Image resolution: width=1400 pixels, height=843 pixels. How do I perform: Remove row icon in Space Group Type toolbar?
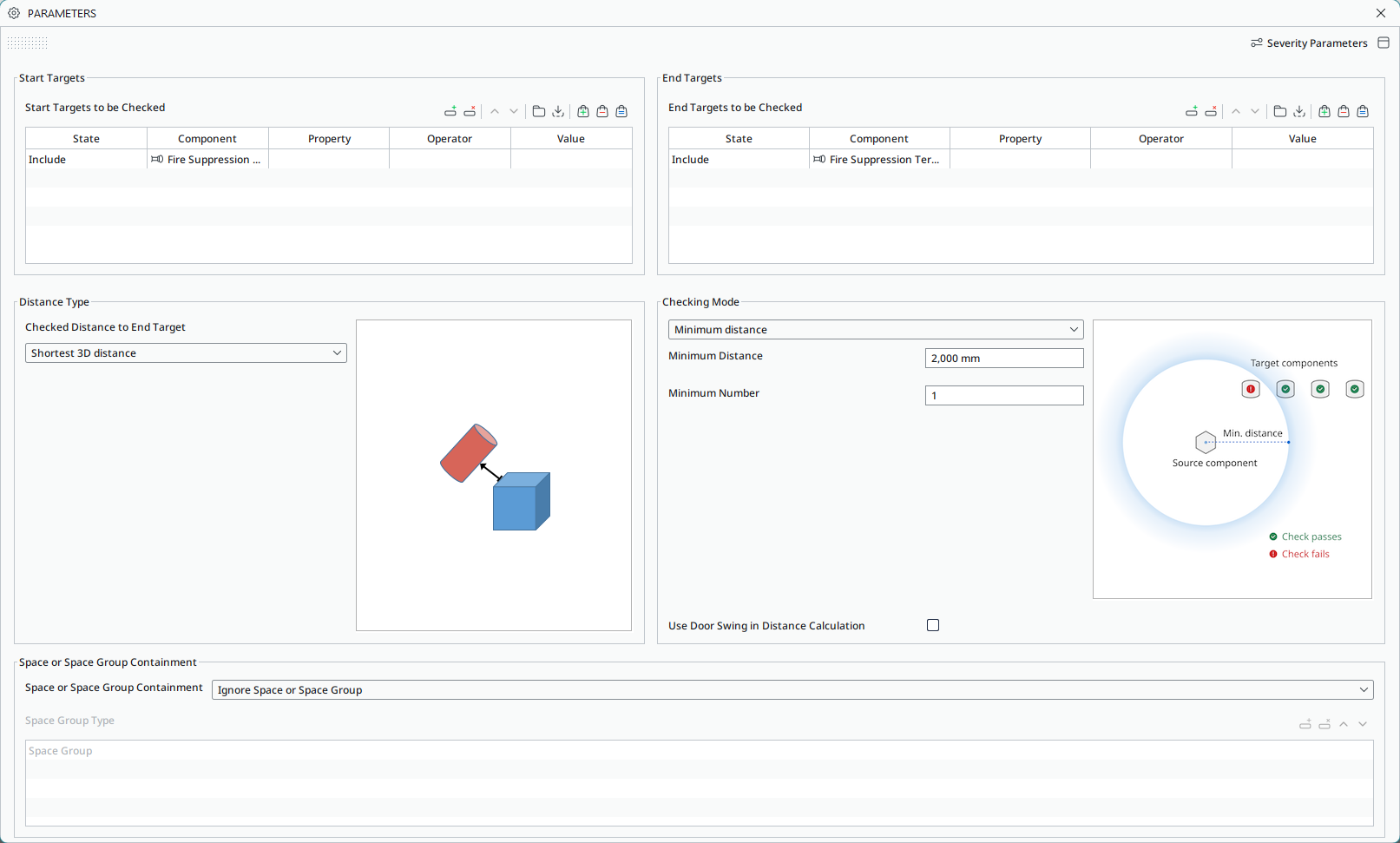(1324, 724)
